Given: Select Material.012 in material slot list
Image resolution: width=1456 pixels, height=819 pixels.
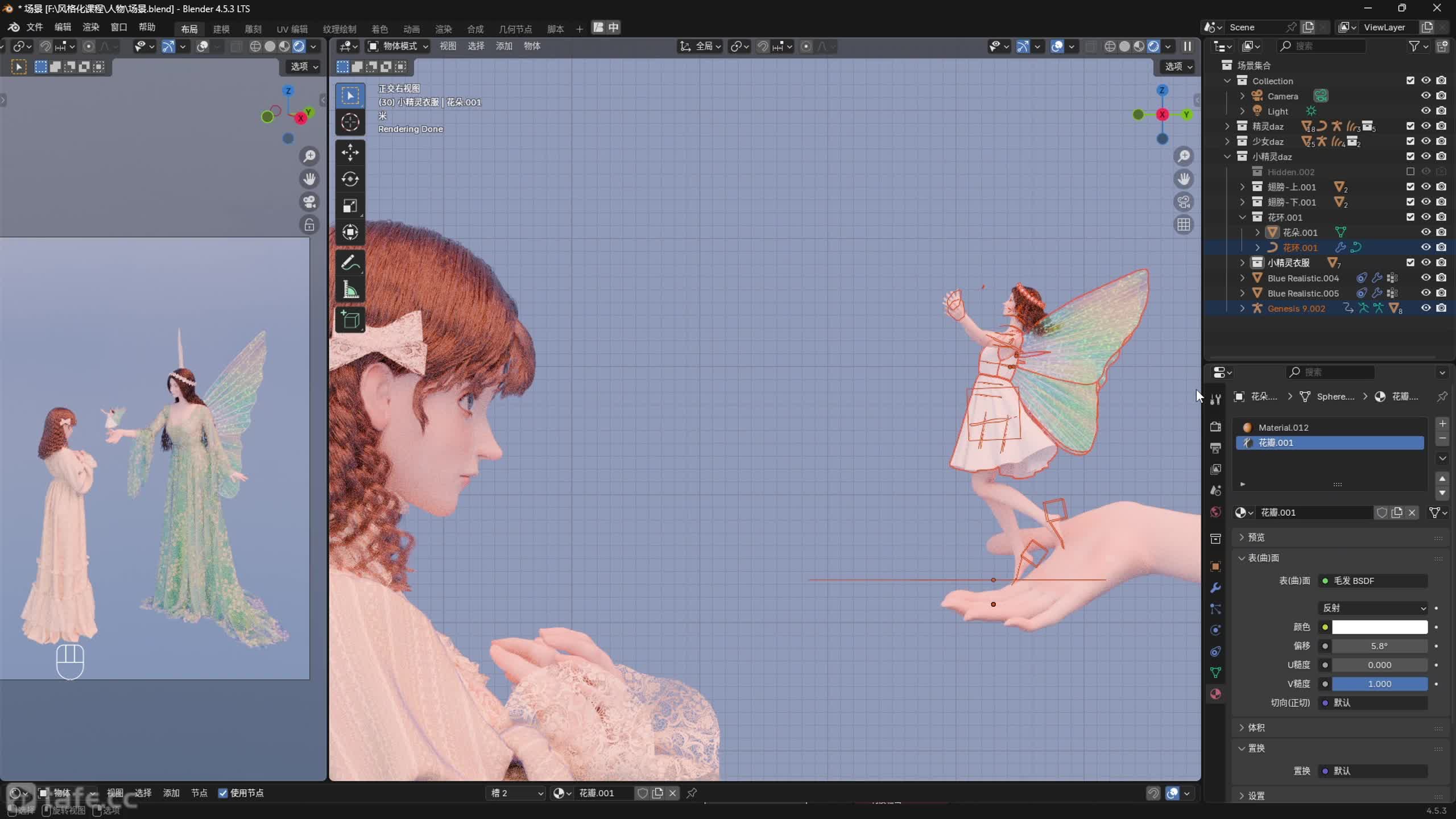Looking at the screenshot, I should point(1283,427).
